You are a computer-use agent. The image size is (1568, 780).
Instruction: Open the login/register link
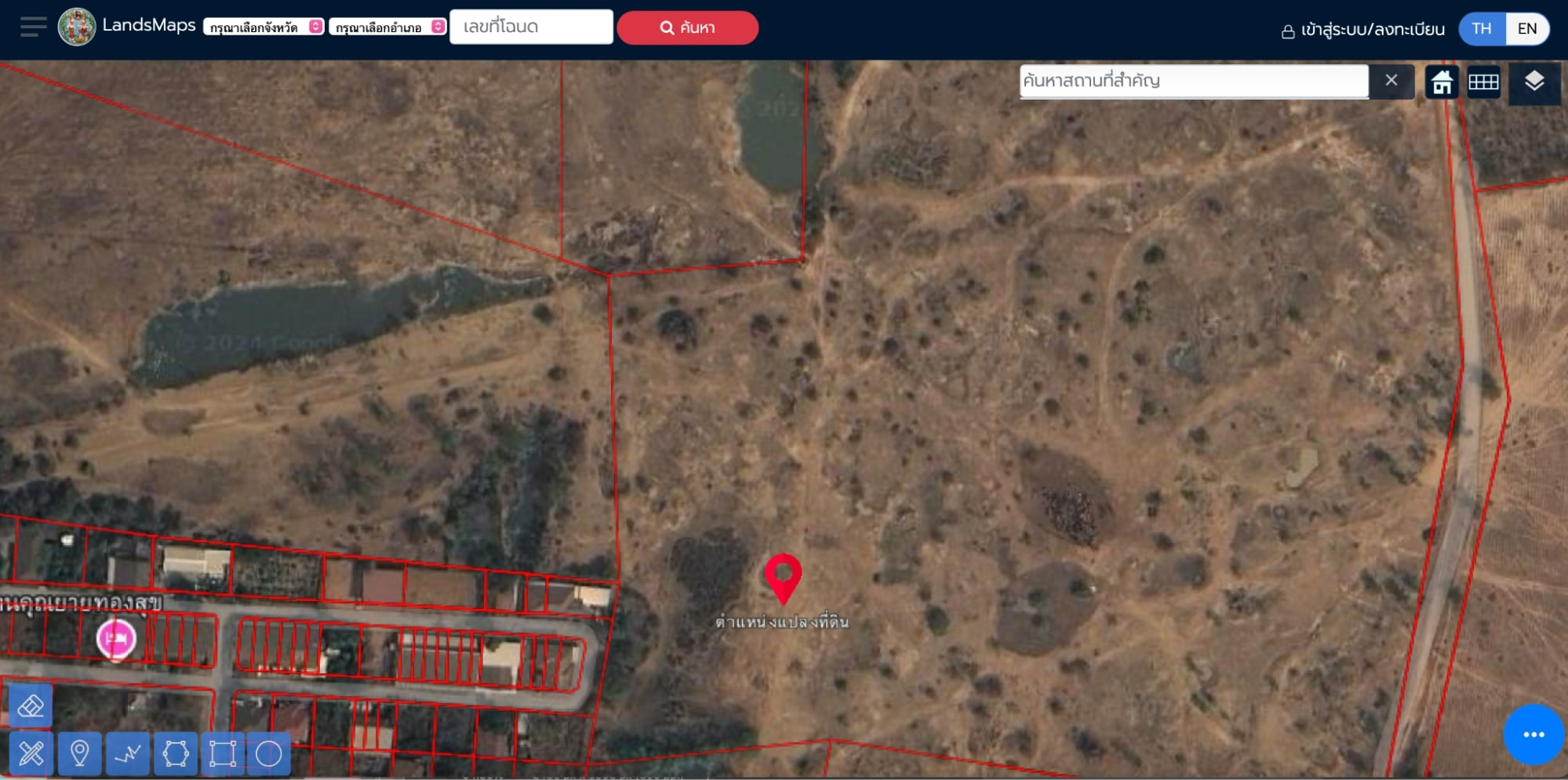click(1363, 30)
